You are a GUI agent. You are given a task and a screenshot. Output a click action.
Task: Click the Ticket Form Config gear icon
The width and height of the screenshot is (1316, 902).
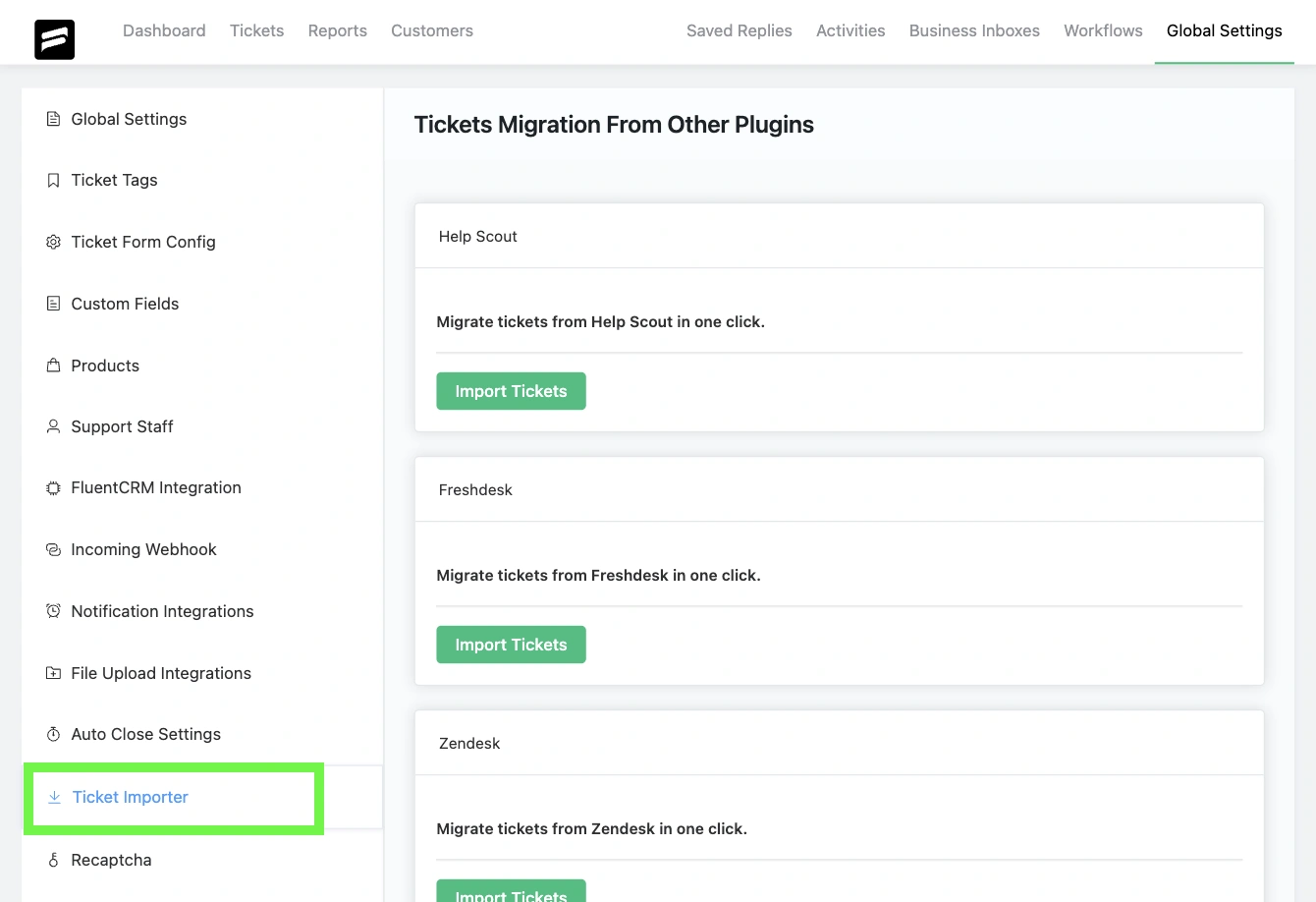click(53, 243)
